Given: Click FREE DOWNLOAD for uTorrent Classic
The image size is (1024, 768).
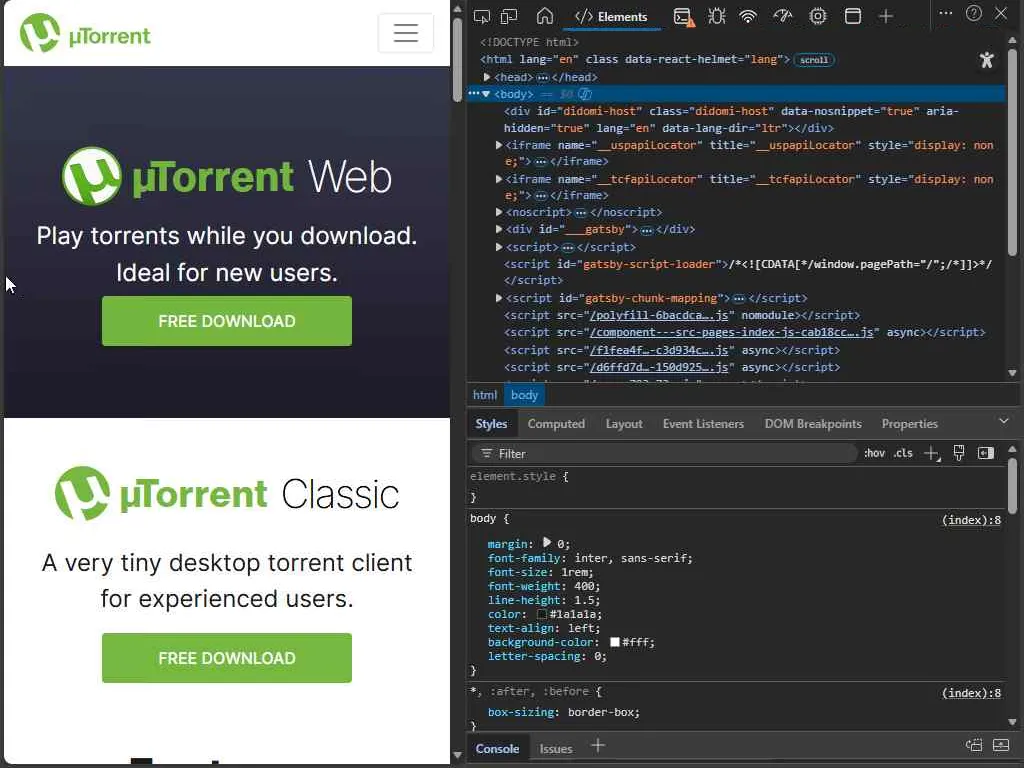Looking at the screenshot, I should [x=227, y=658].
